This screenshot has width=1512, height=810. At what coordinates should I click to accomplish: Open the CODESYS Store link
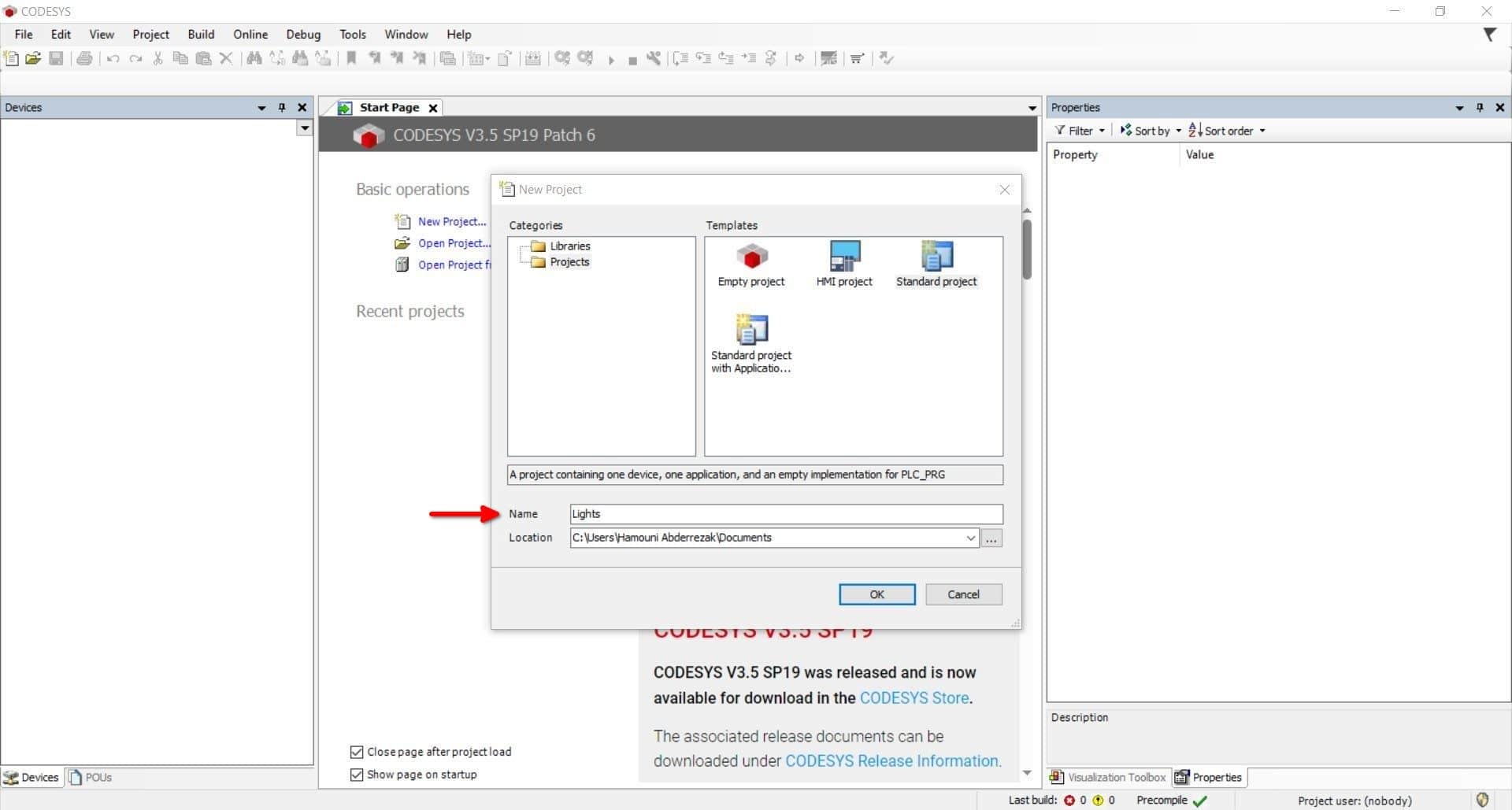pos(913,698)
